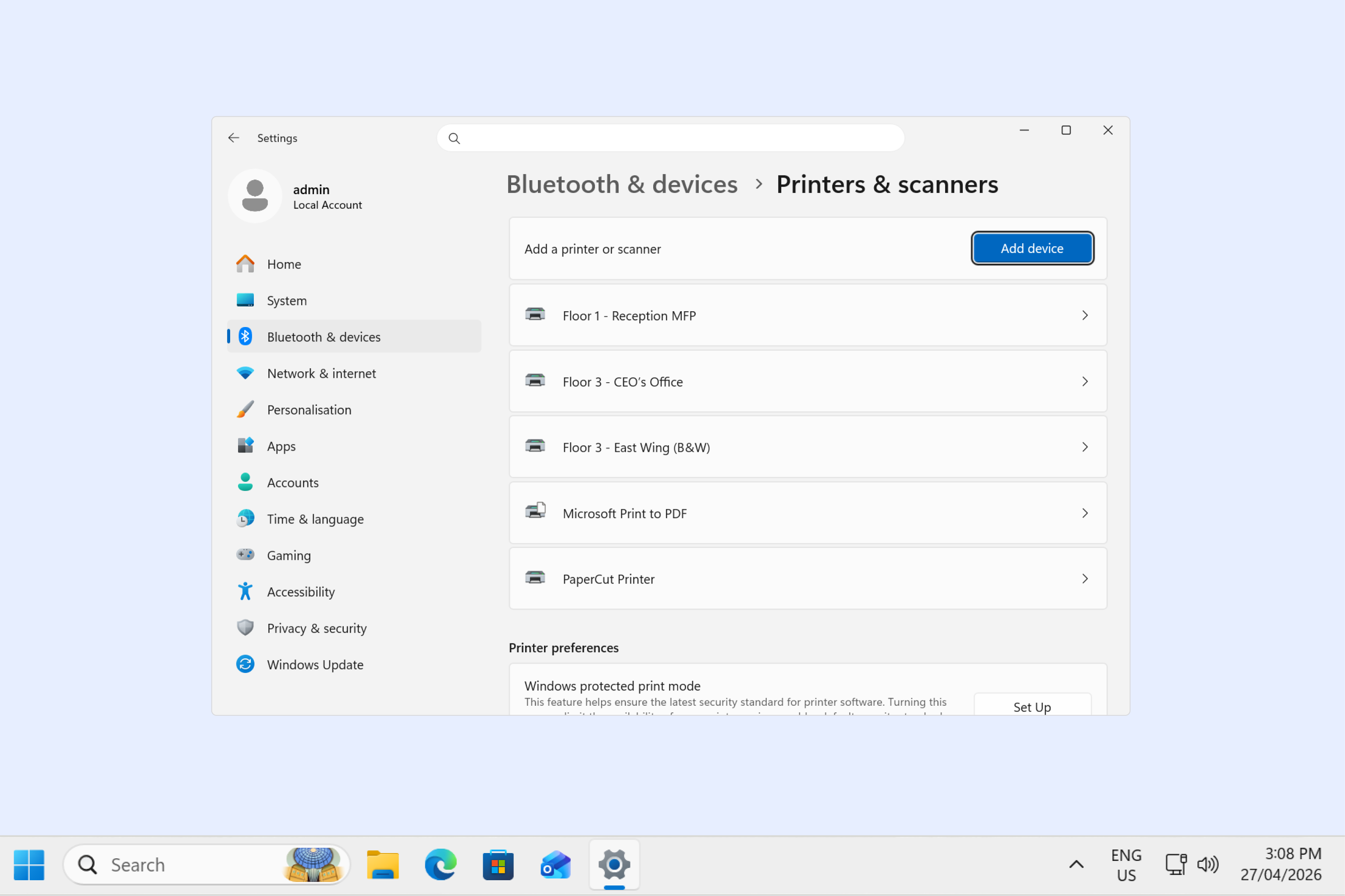
Task: Expand Floor 3 - East Wing (B&W) chevron
Action: click(x=1085, y=447)
